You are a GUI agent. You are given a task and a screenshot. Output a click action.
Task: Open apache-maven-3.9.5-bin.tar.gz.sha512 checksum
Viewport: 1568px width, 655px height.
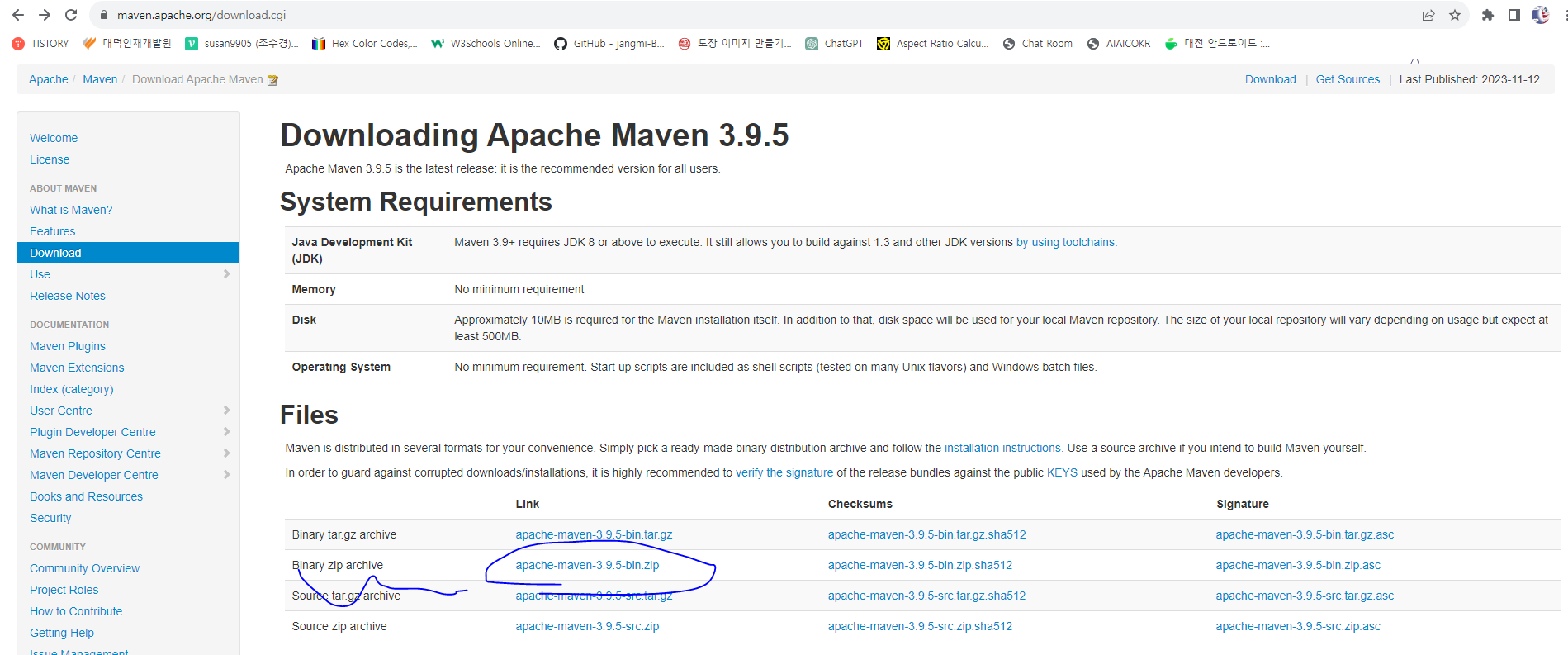926,534
